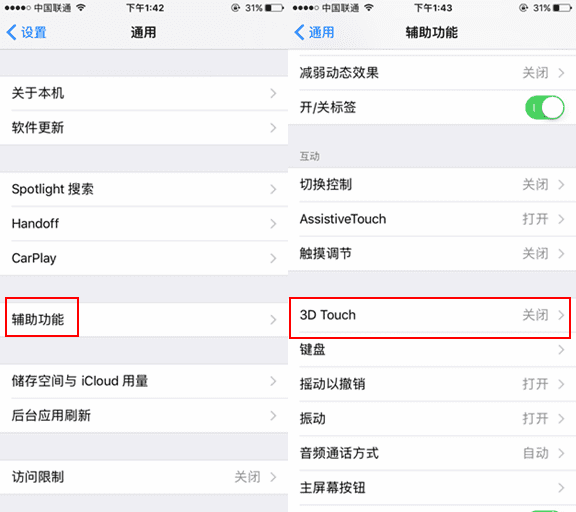Open the 软件更新 menu item
Viewport: 576px width, 512px height.
pos(144,128)
